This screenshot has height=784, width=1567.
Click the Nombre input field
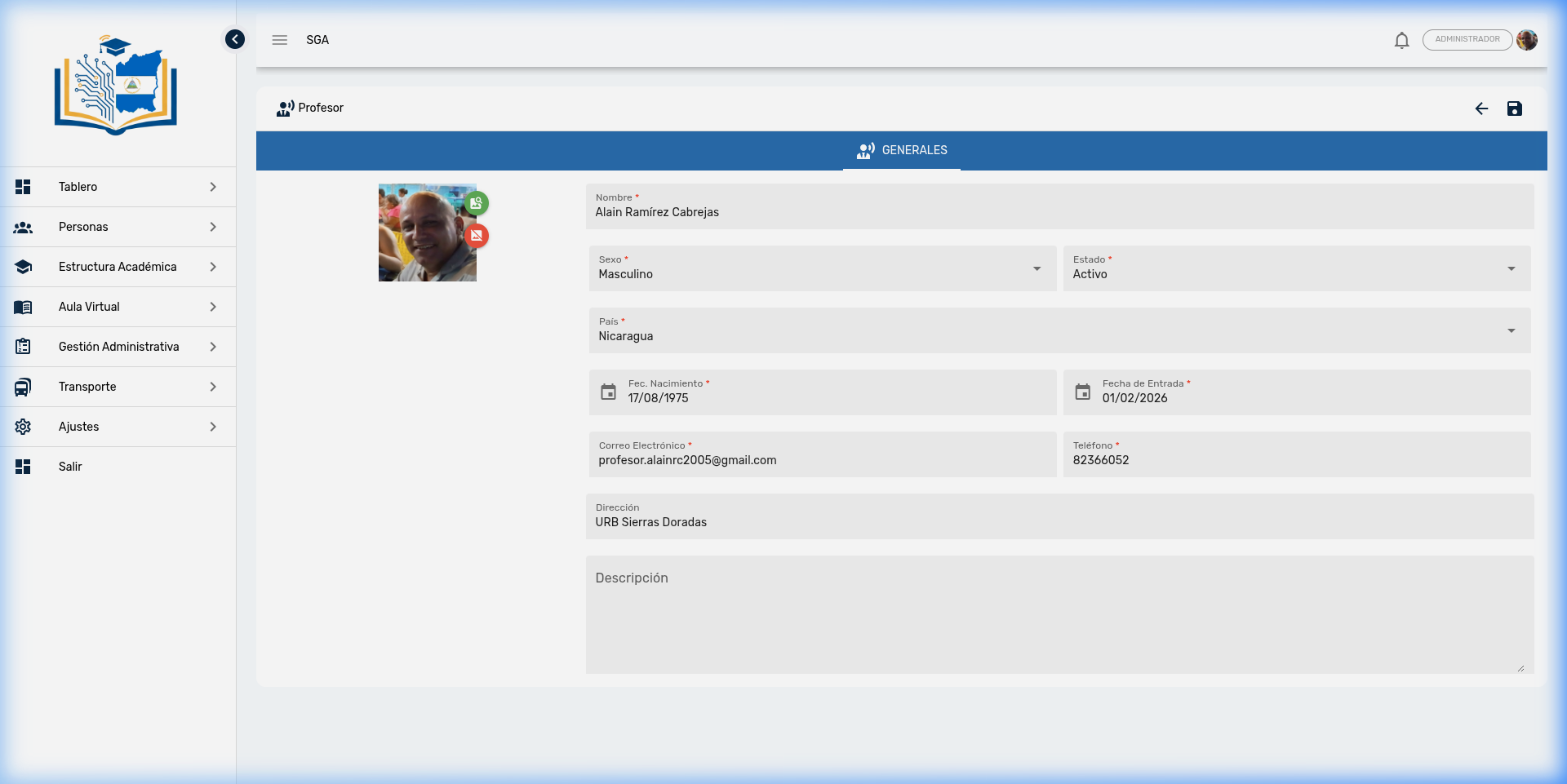point(1059,212)
